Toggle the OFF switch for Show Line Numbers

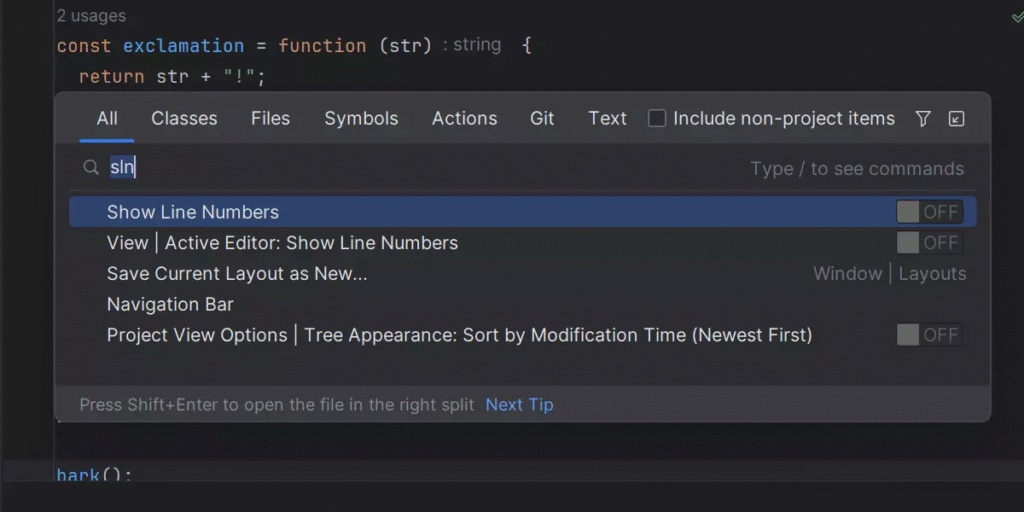point(929,212)
